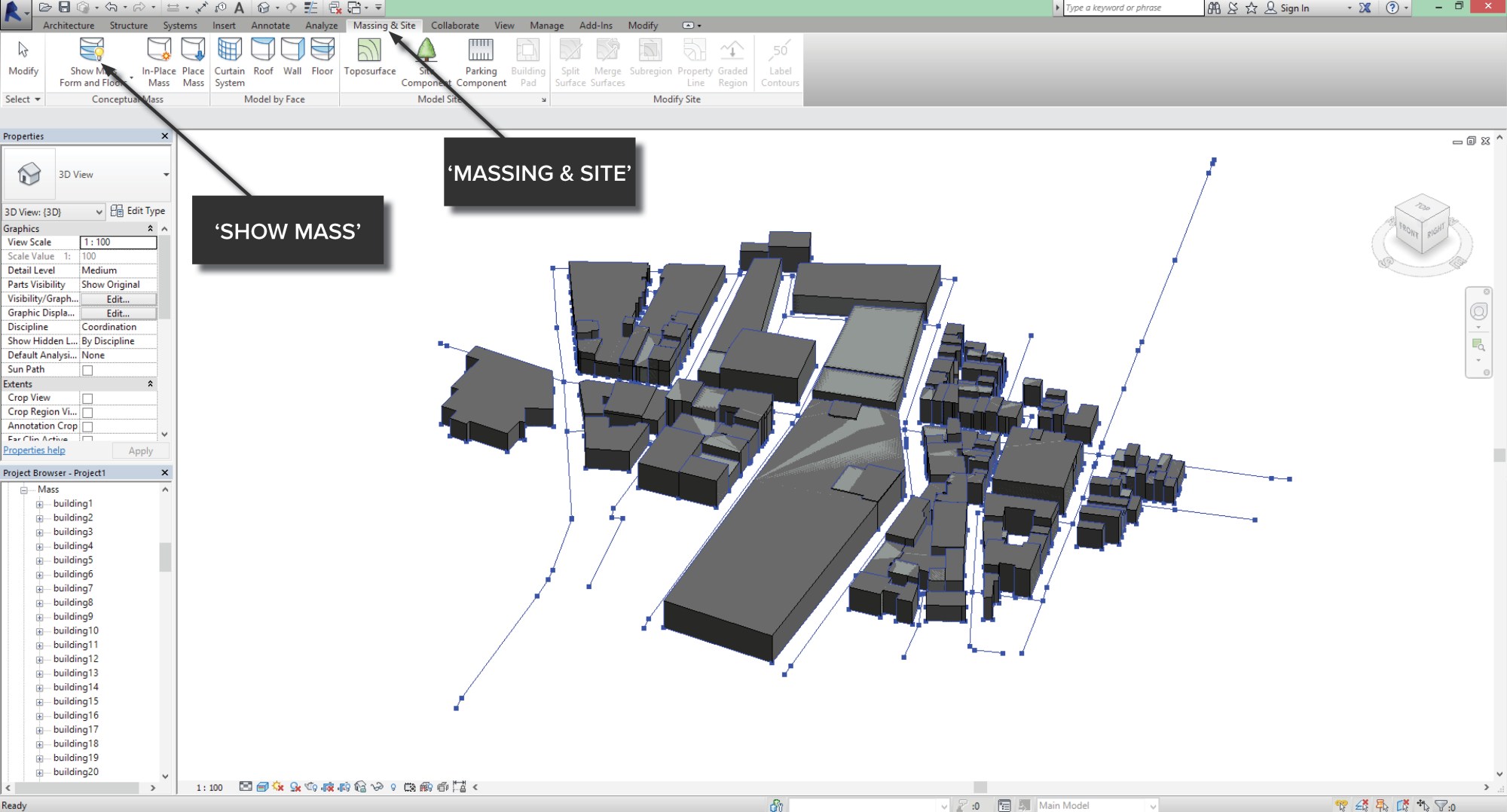The width and height of the screenshot is (1507, 812).
Task: Open the Collaborate ribbon tab
Action: pos(455,25)
